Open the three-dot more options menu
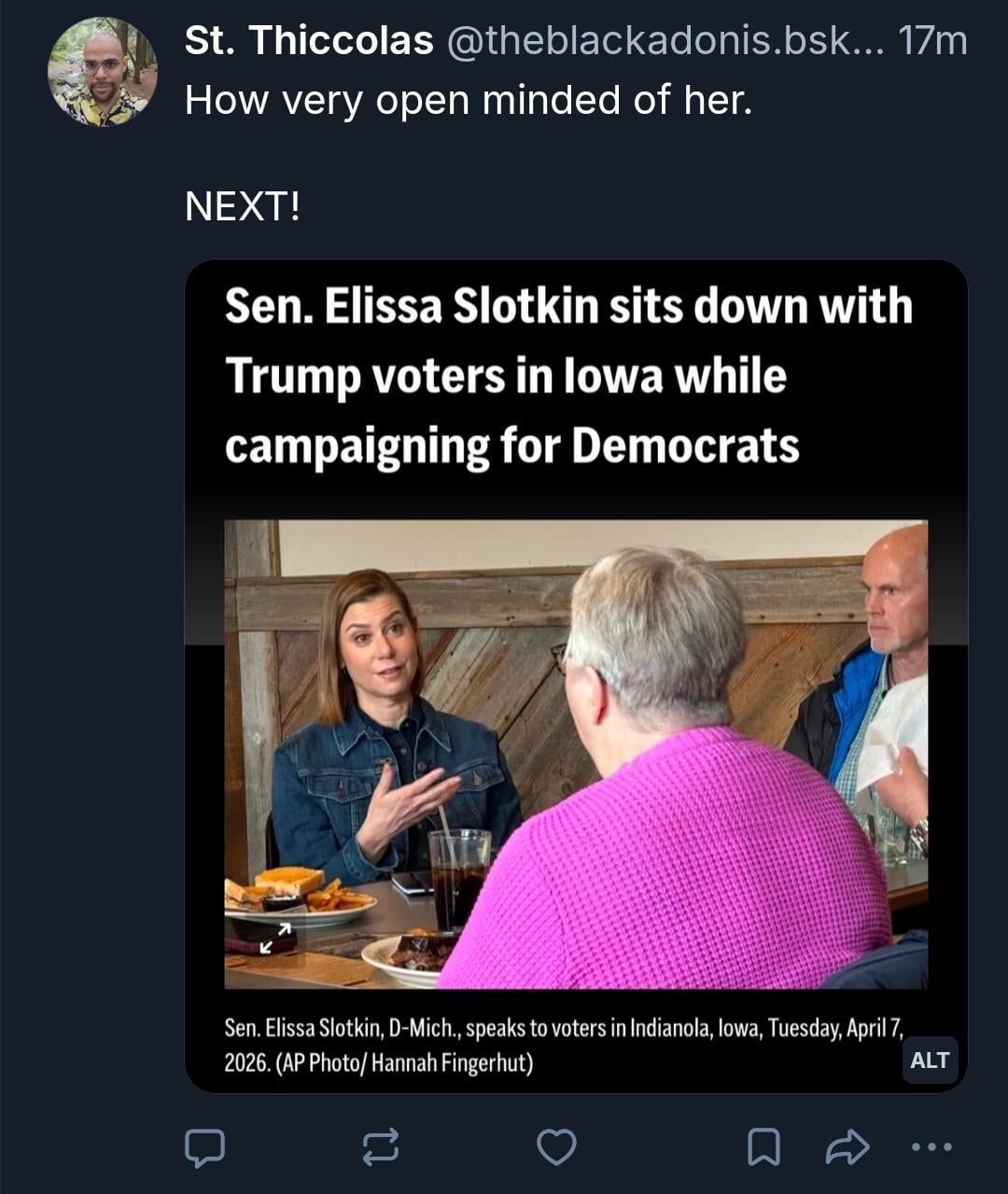 931,1147
